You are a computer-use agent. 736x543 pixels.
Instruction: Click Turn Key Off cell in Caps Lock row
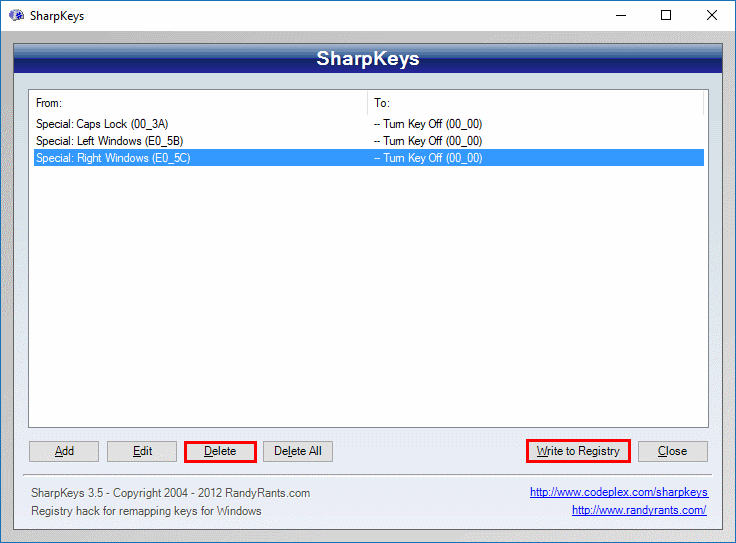[428, 124]
